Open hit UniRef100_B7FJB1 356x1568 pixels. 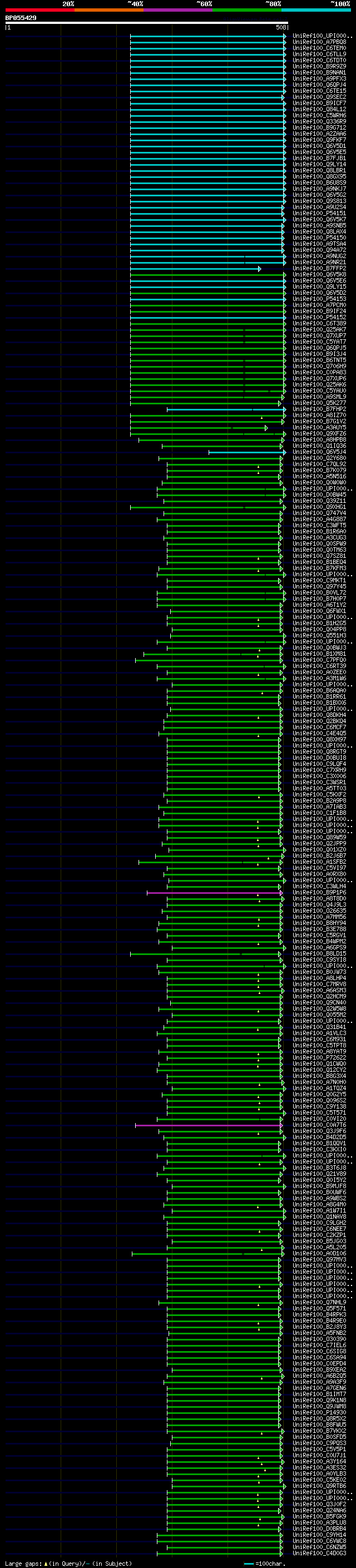click(x=319, y=159)
